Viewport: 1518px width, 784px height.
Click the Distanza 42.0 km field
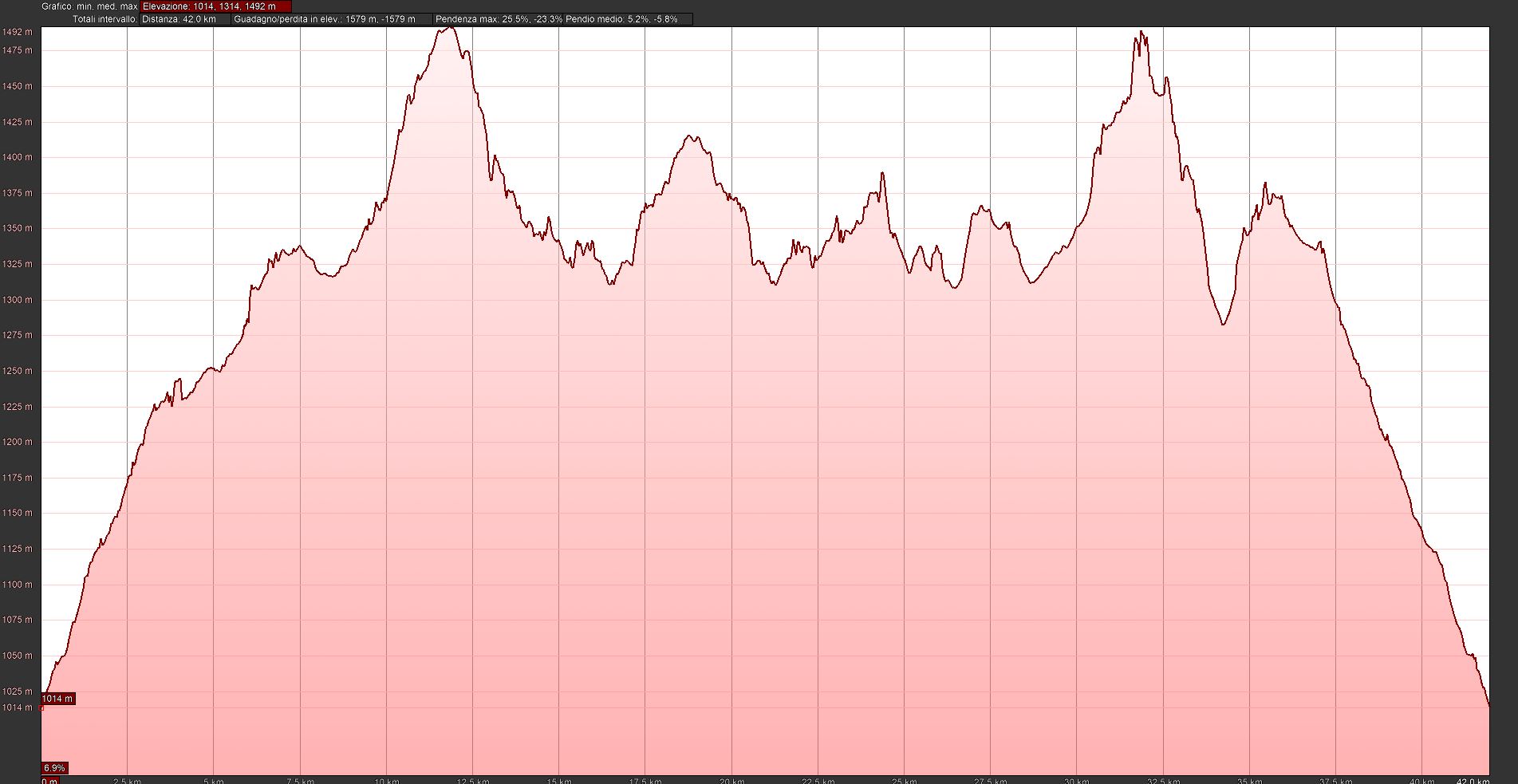tap(185, 19)
